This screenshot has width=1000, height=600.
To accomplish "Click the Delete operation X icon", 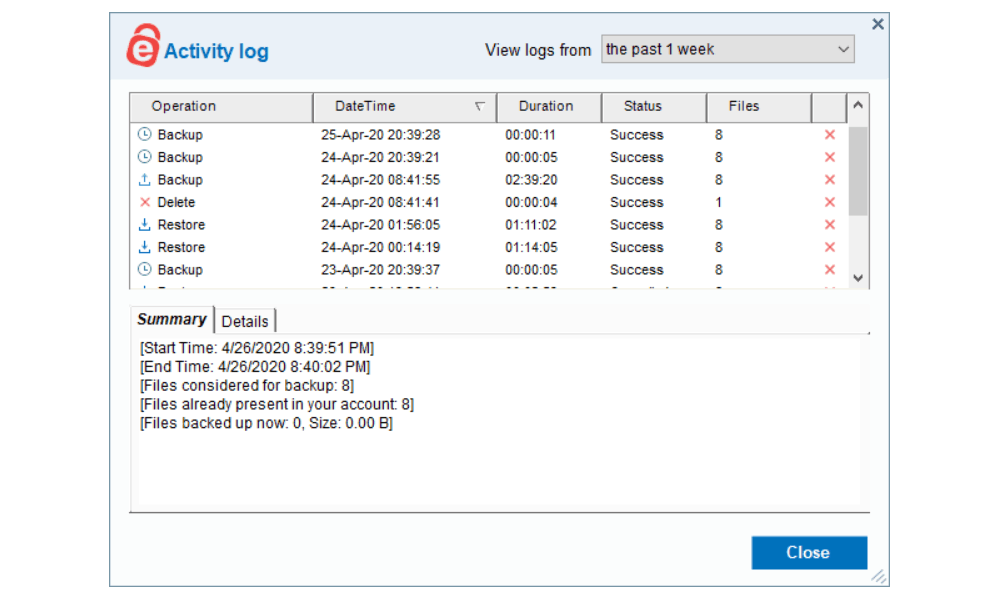I will (x=145, y=202).
